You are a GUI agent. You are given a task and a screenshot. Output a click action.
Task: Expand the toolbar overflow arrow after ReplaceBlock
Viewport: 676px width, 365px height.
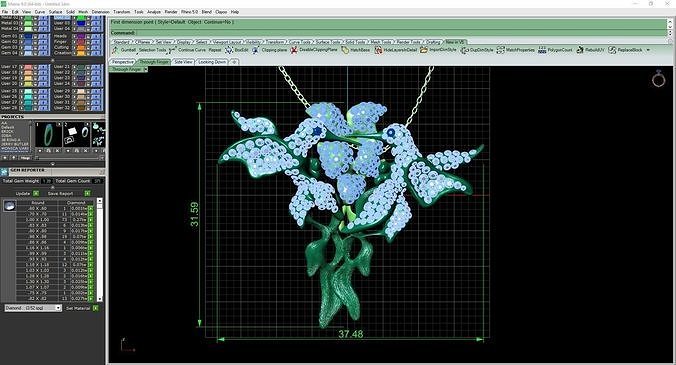[648, 50]
